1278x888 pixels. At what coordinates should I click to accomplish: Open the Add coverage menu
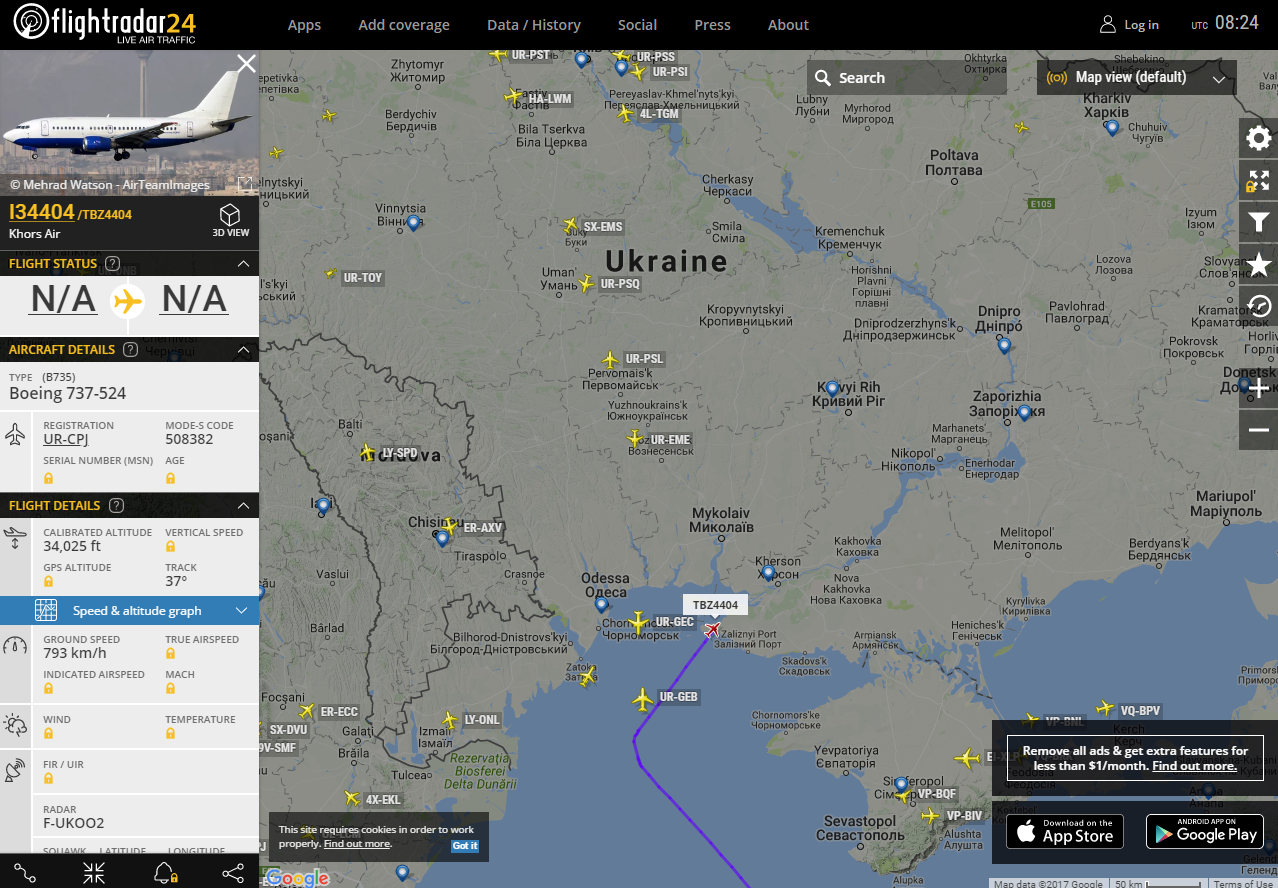click(404, 25)
